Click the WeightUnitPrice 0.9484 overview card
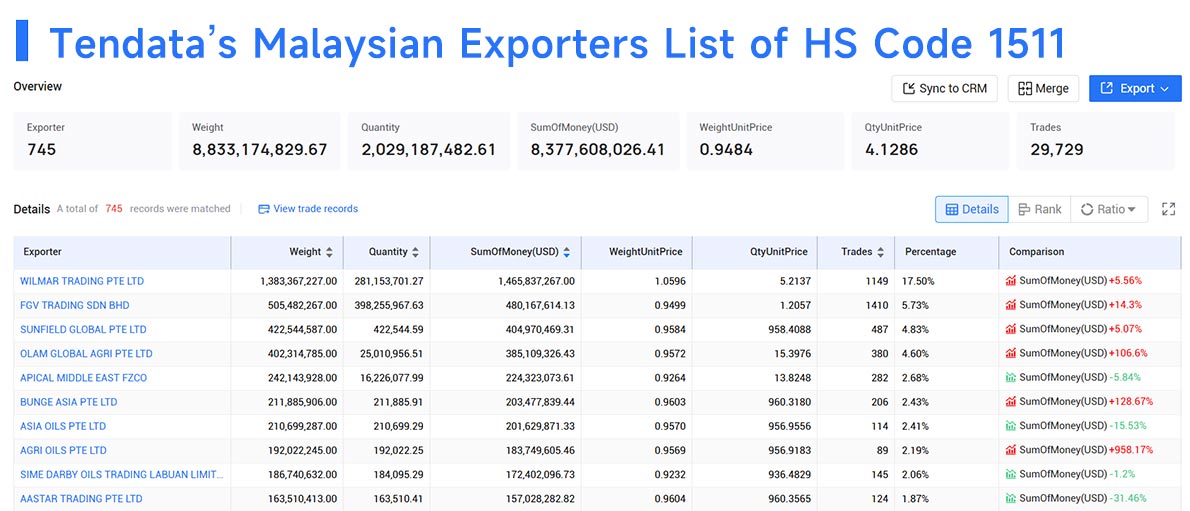 [765, 140]
